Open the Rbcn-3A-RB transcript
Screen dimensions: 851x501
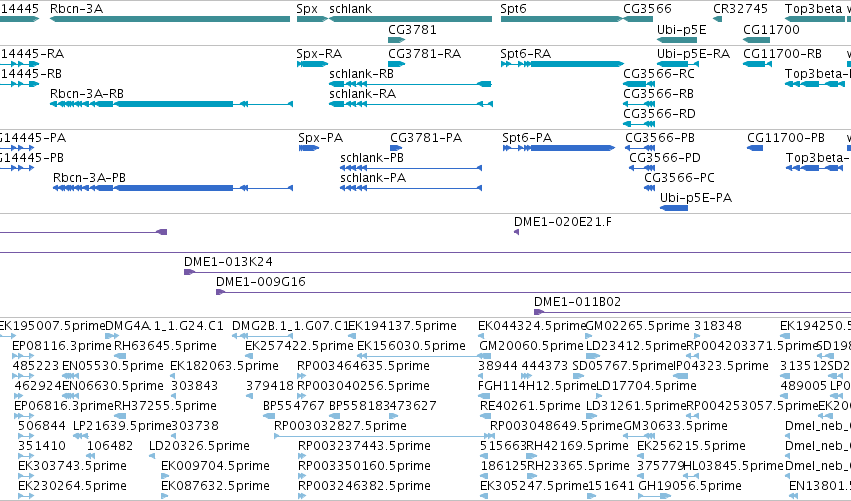pos(172,104)
